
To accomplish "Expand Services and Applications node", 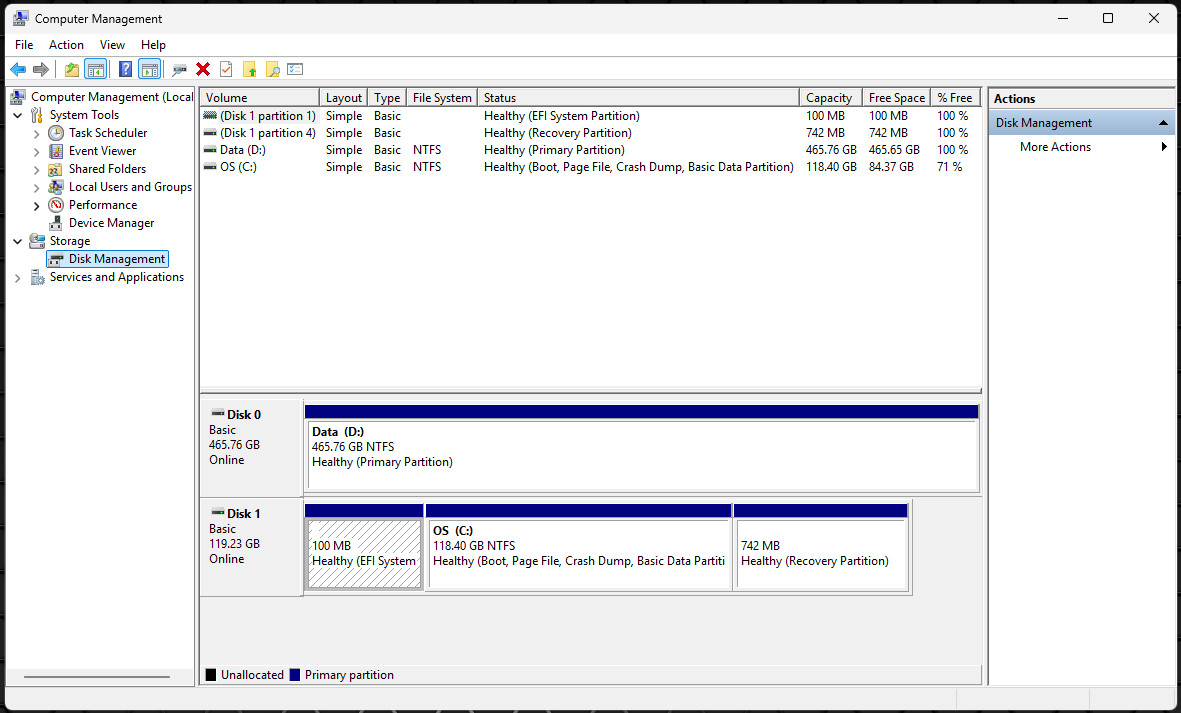I will coord(18,278).
